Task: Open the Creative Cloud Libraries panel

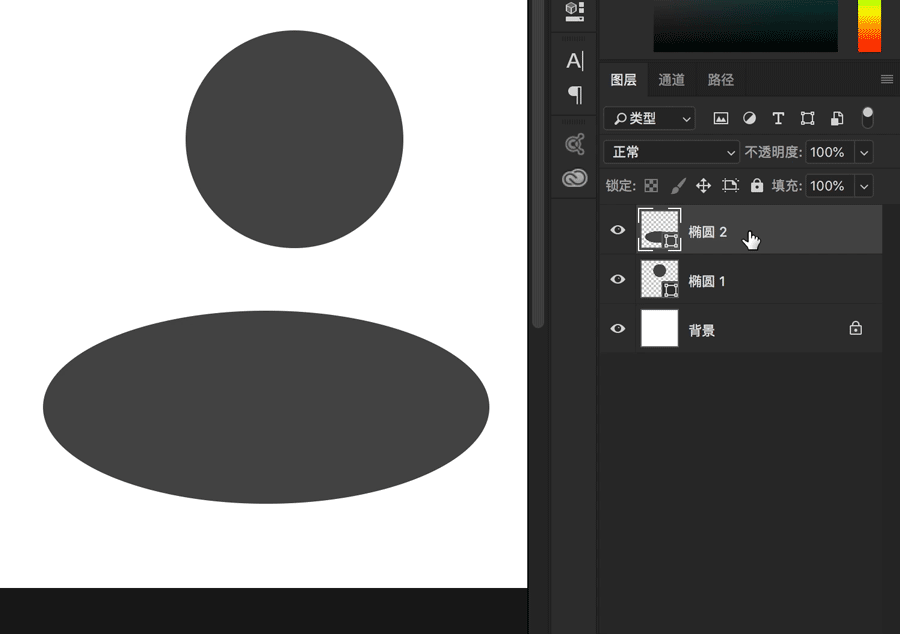Action: 574,178
